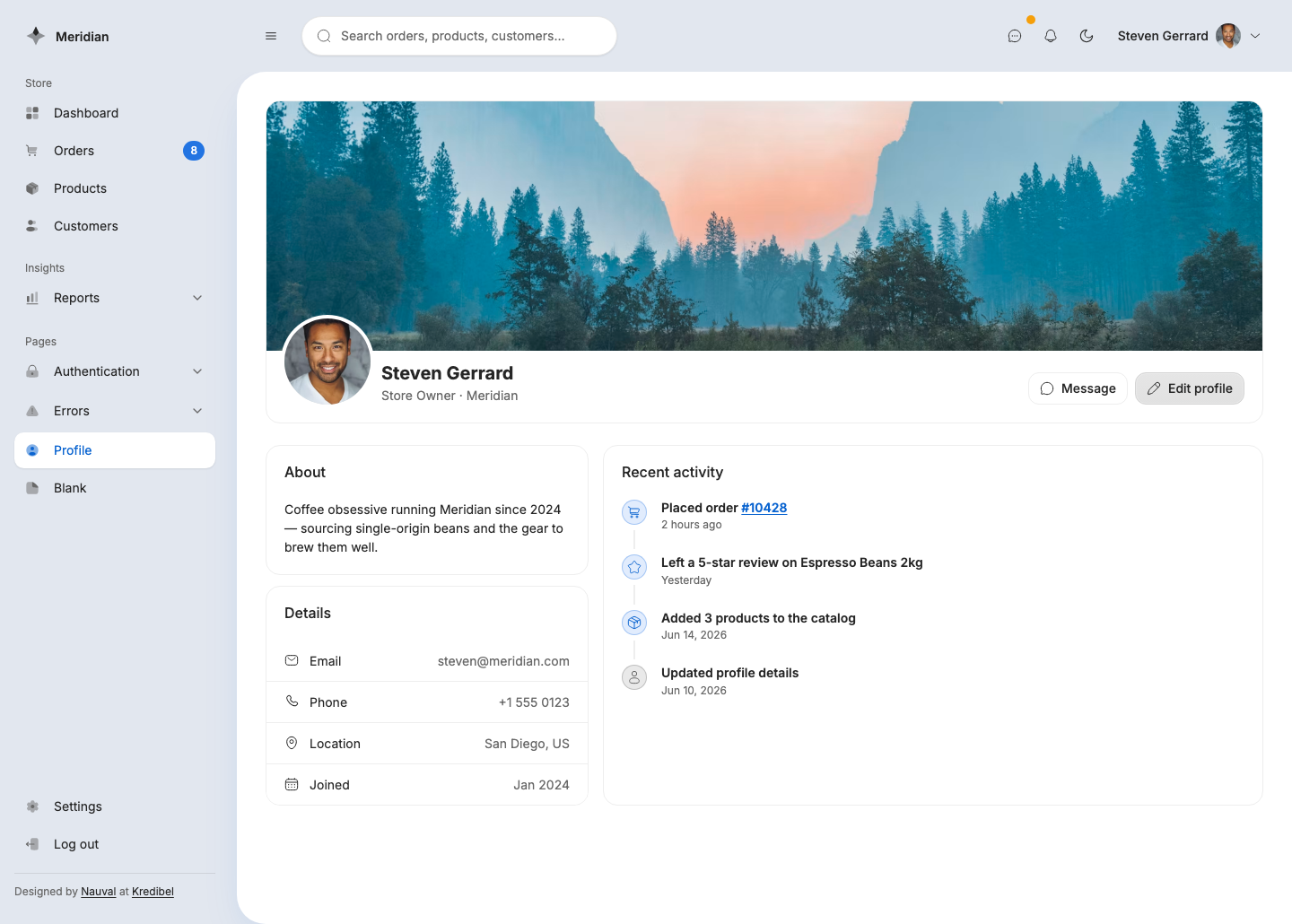Screen dimensions: 1292x924
Task: Click the forest cover banner image
Action: [x=764, y=226]
